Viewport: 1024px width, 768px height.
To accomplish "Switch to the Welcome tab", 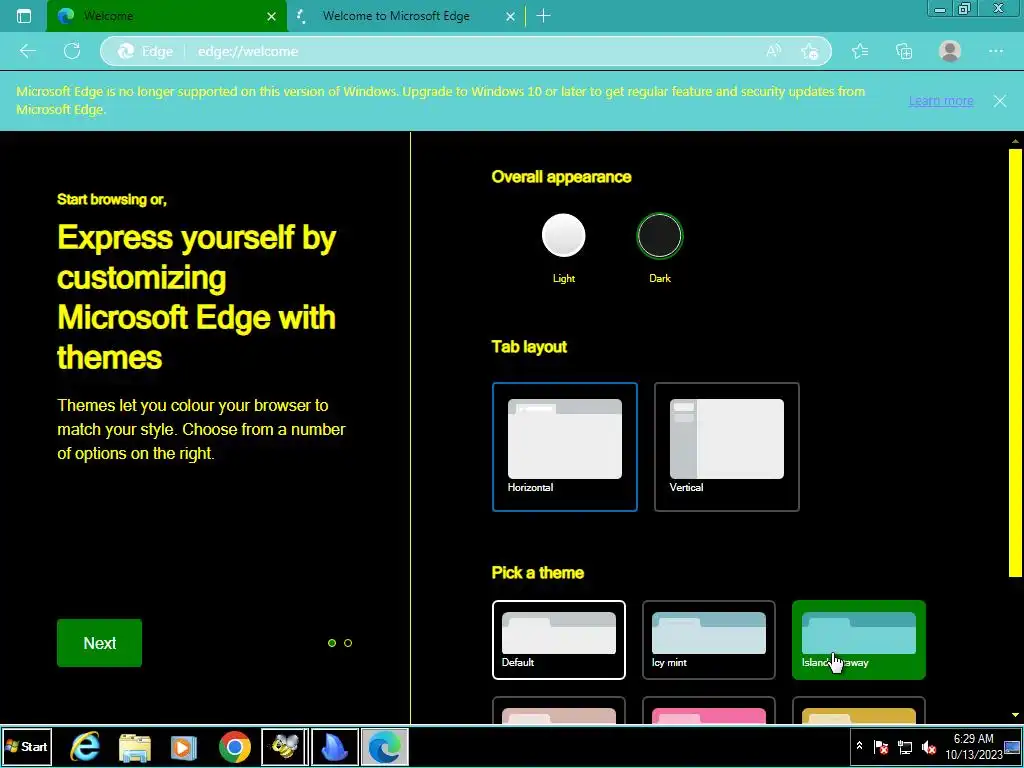I will [x=167, y=16].
